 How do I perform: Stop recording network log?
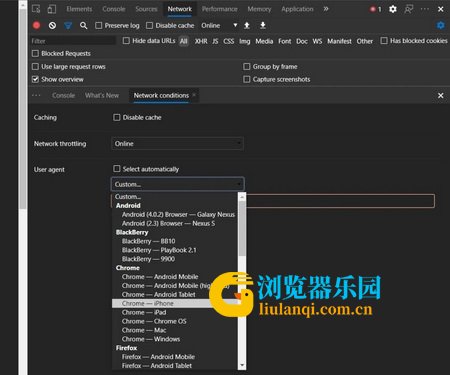pyautogui.click(x=36, y=25)
